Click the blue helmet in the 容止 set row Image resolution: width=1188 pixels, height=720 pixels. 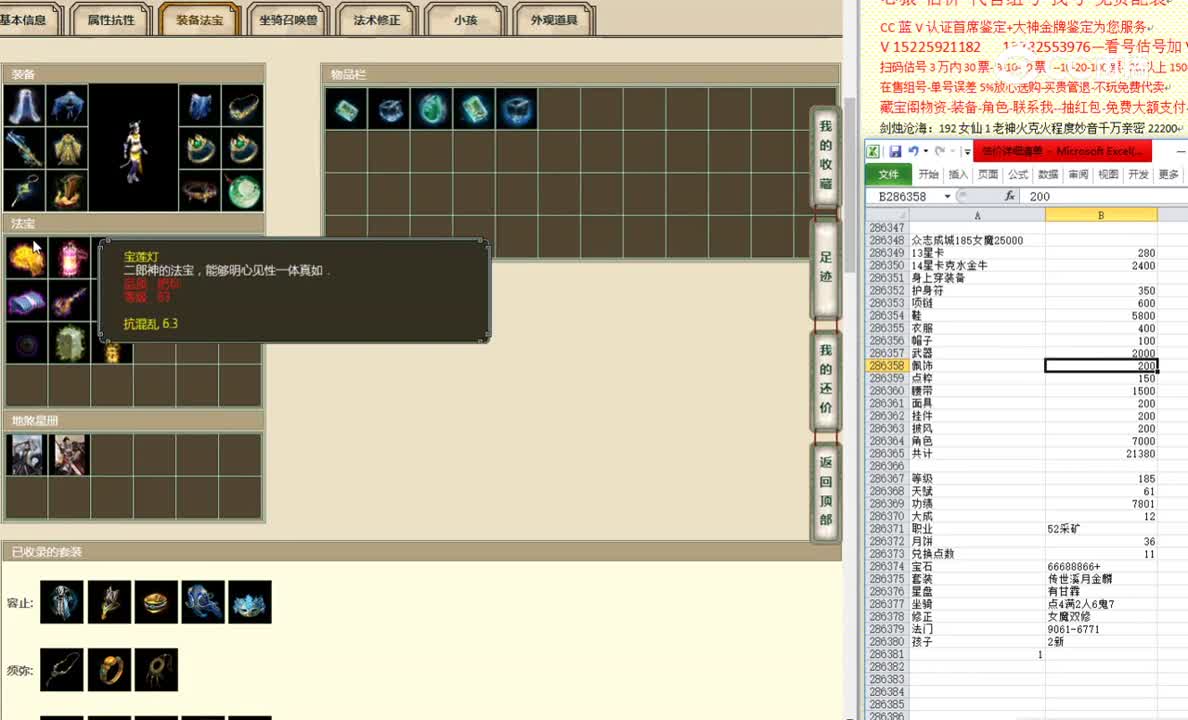[x=203, y=603]
